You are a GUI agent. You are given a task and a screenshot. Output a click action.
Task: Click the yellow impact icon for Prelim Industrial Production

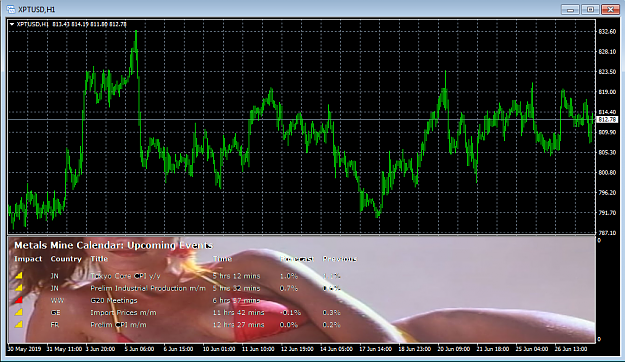coord(19,288)
